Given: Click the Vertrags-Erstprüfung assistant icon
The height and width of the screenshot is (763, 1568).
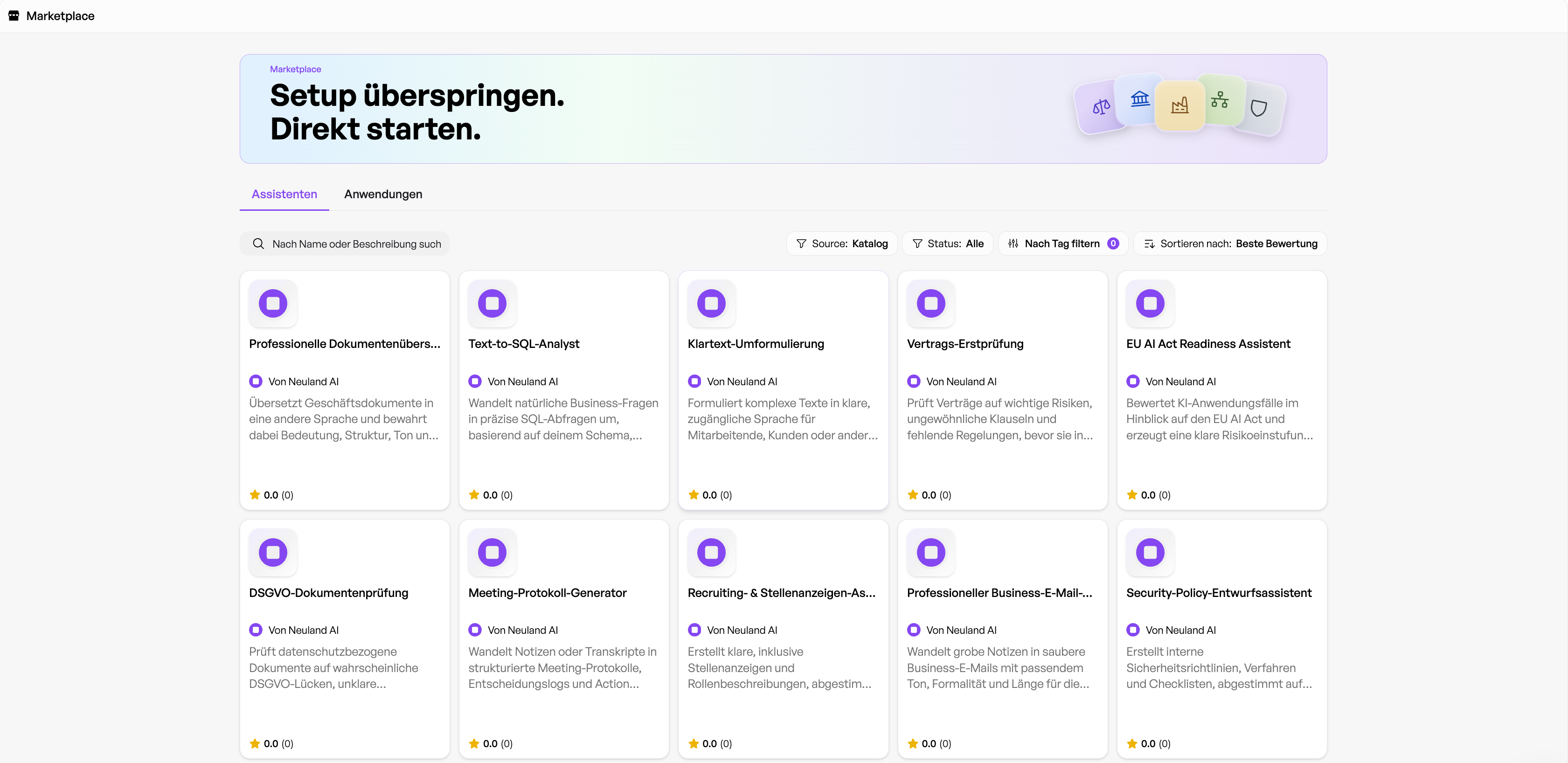Looking at the screenshot, I should coord(931,303).
